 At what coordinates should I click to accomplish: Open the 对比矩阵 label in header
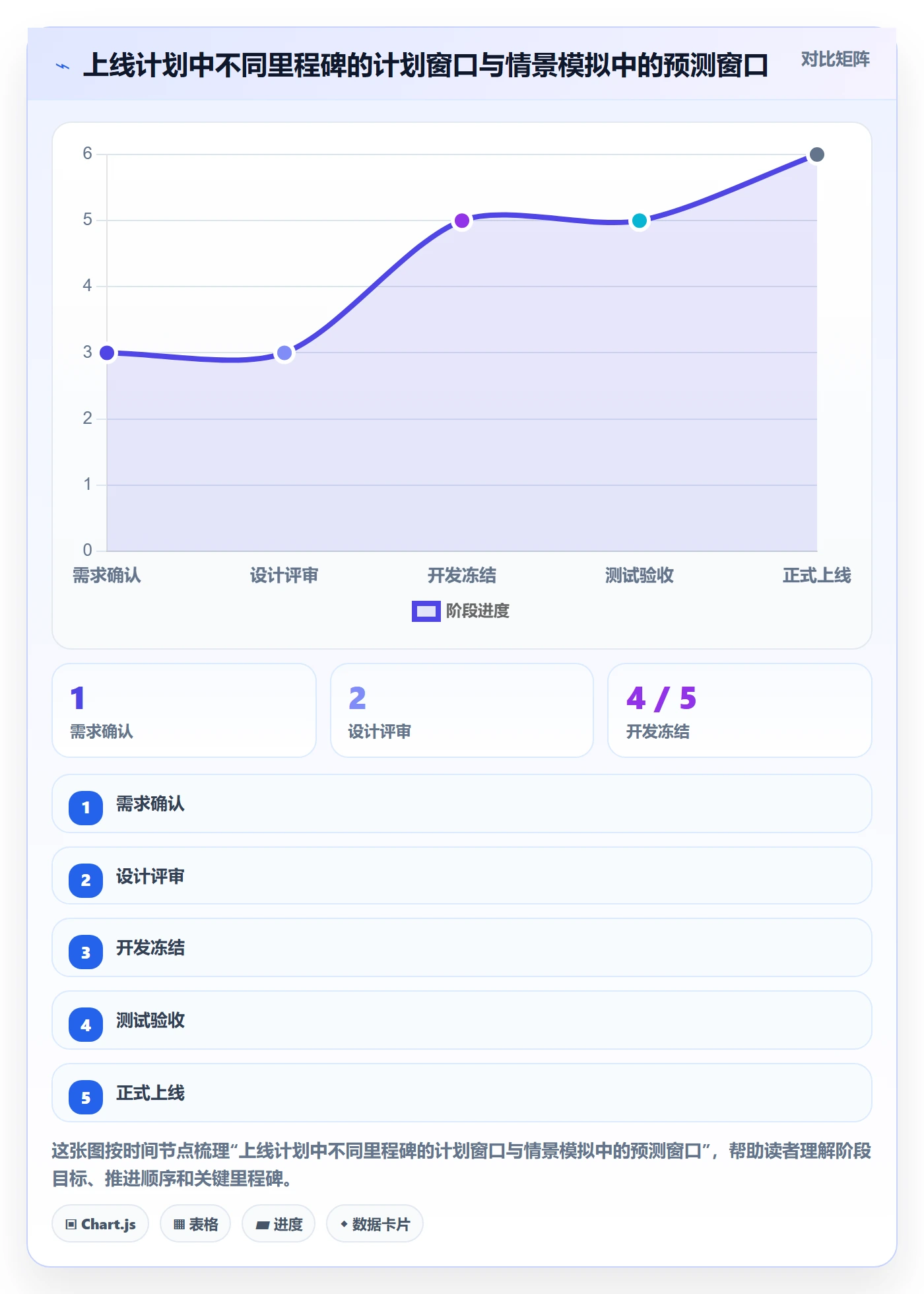pos(835,59)
